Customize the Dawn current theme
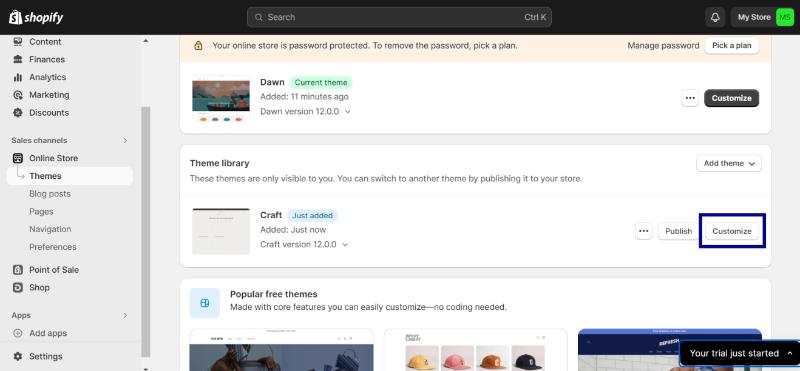 point(732,98)
